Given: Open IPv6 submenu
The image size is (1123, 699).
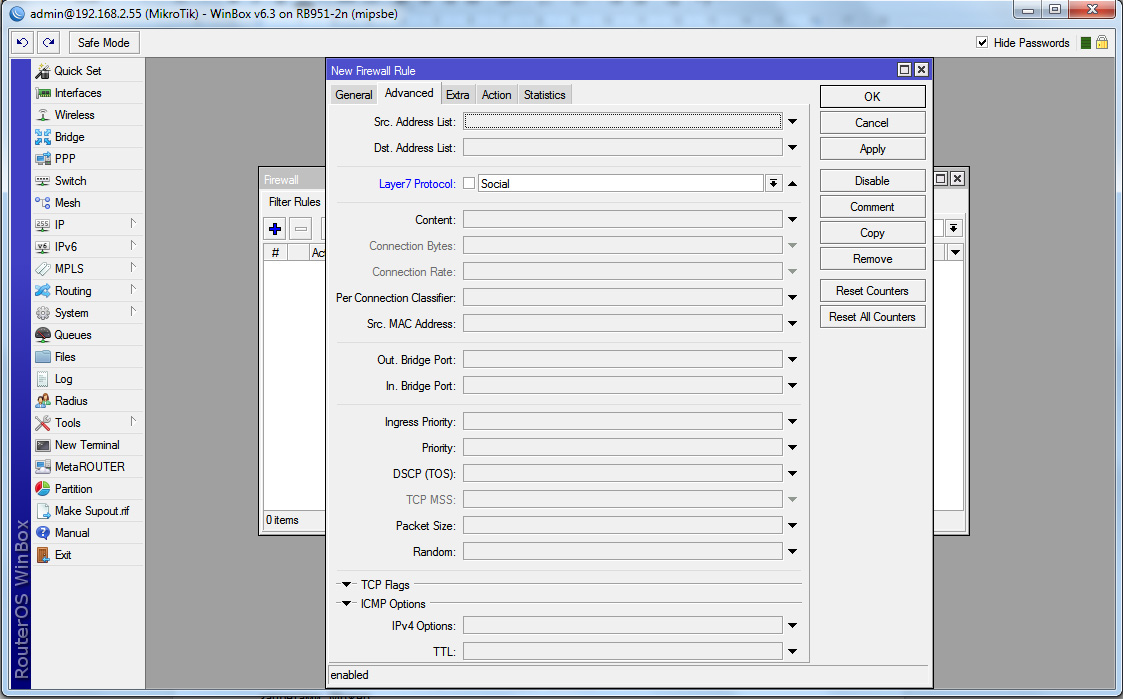Looking at the screenshot, I should (87, 247).
